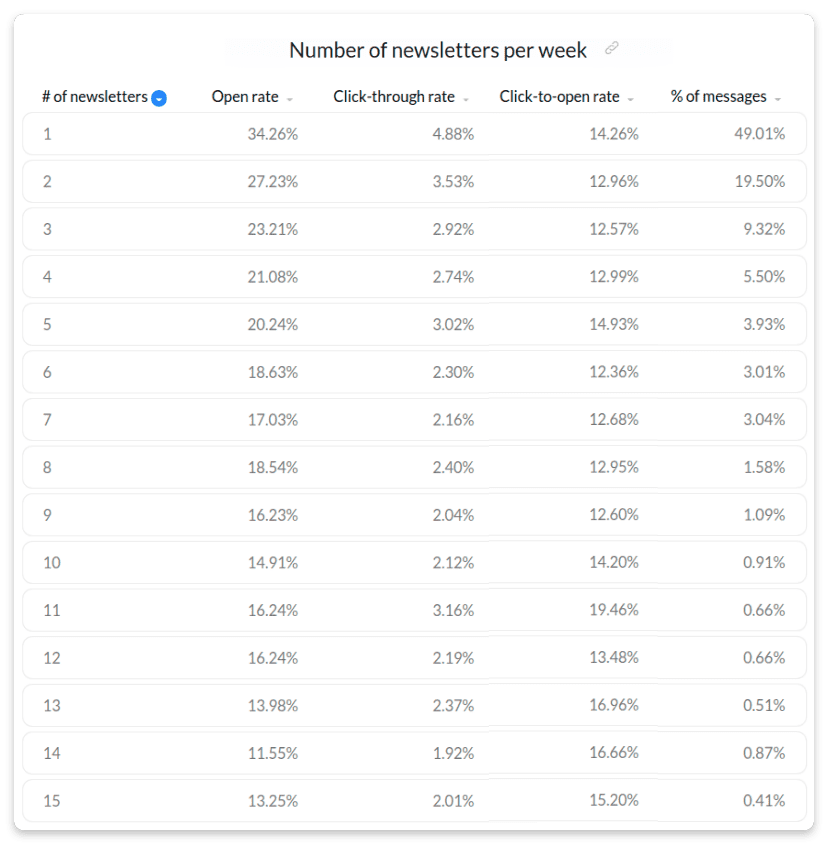The image size is (828, 844).
Task: Click the row for 15 newsletters
Action: [414, 800]
